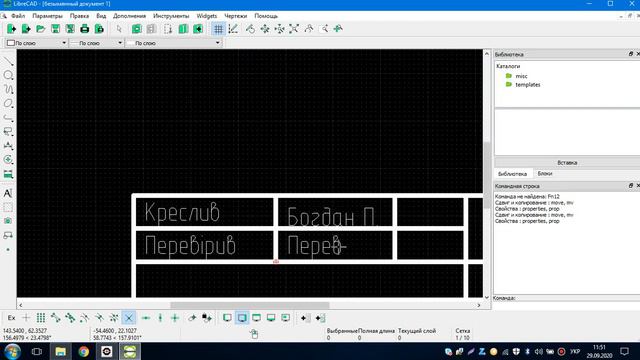Toggle snap center

click(84, 318)
